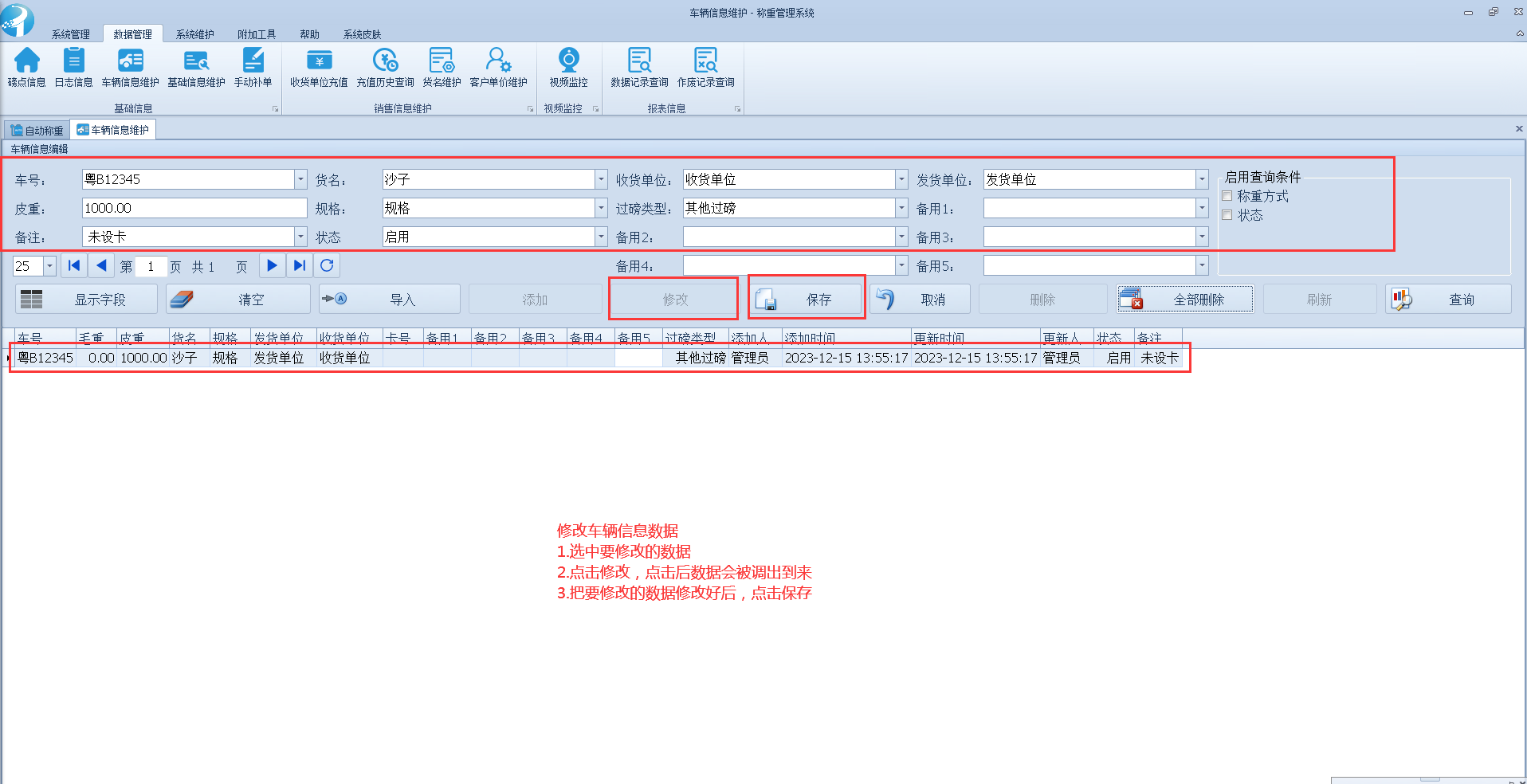Sort by the 添加时间 column header
This screenshot has height=784, width=1527.
coord(846,339)
